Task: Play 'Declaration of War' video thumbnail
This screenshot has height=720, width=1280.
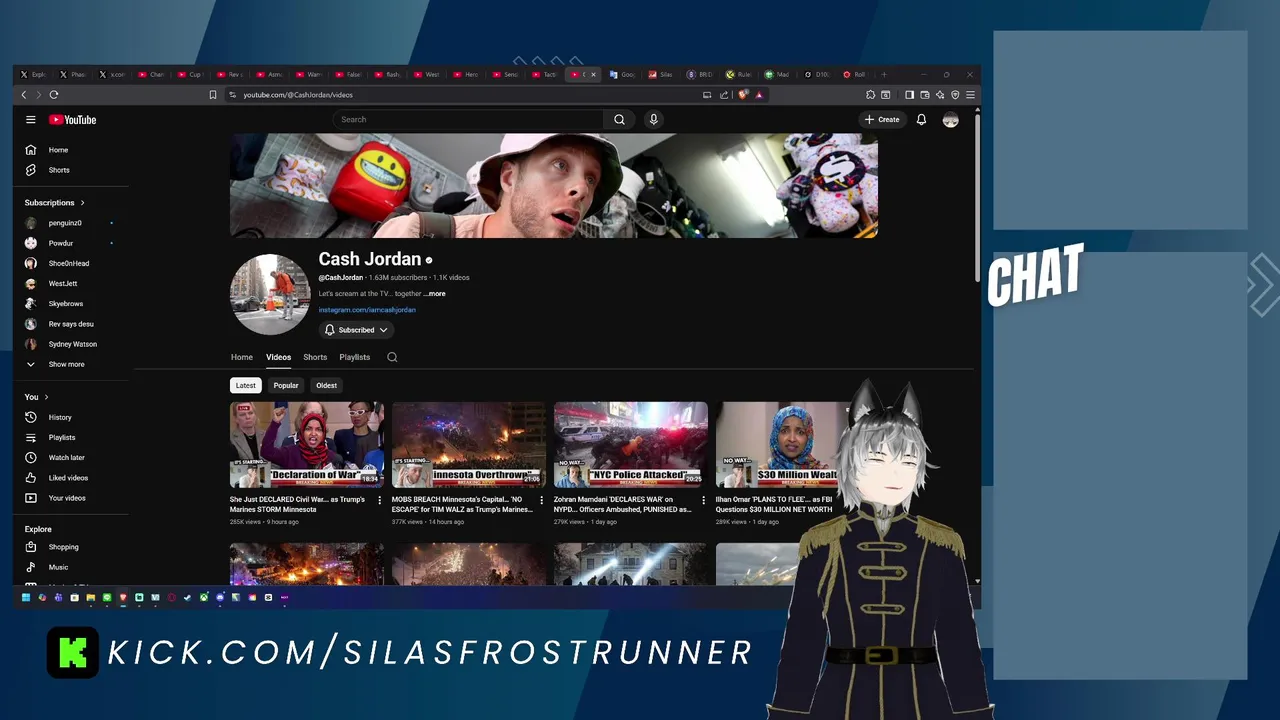Action: pos(307,445)
